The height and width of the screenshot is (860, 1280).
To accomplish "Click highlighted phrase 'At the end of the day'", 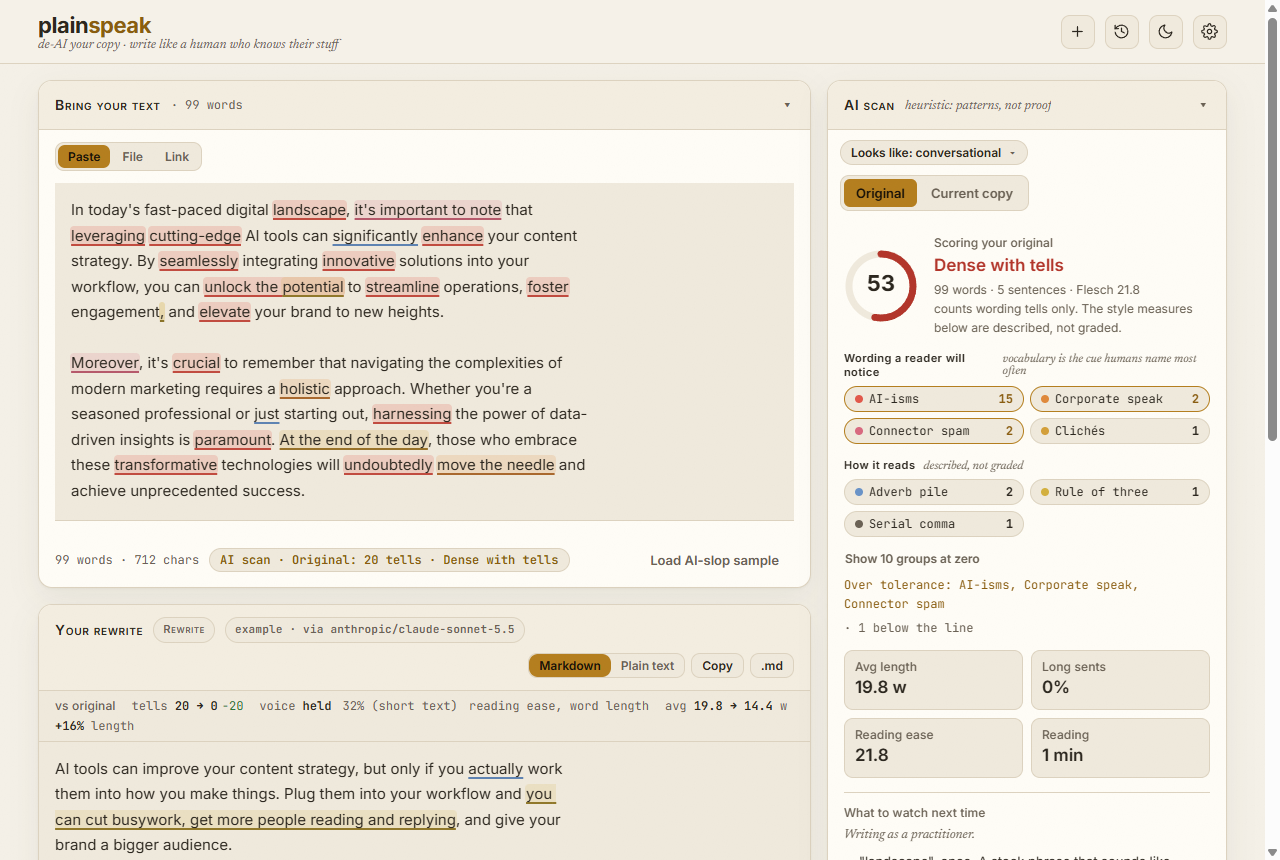I will click(x=354, y=440).
